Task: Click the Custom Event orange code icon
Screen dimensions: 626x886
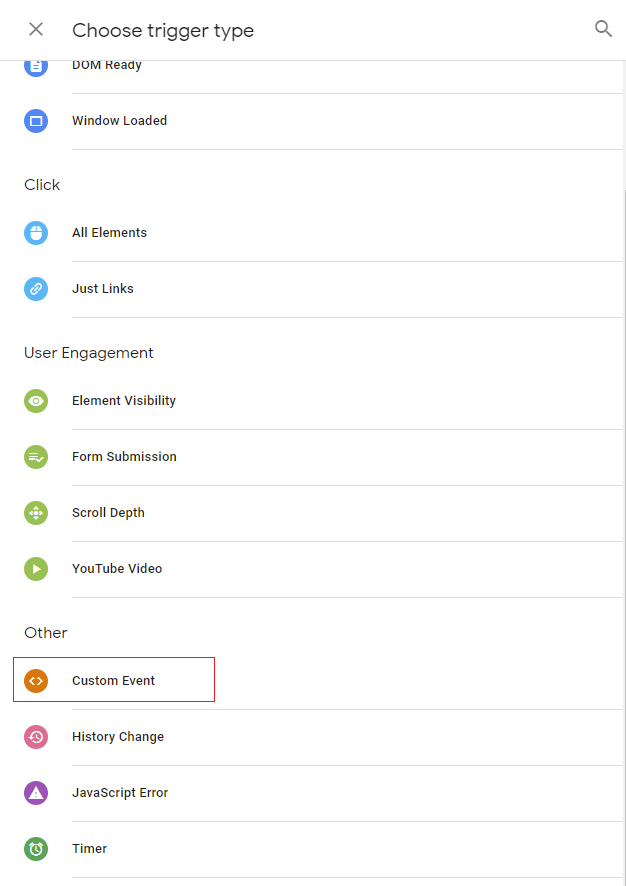Action: click(36, 681)
